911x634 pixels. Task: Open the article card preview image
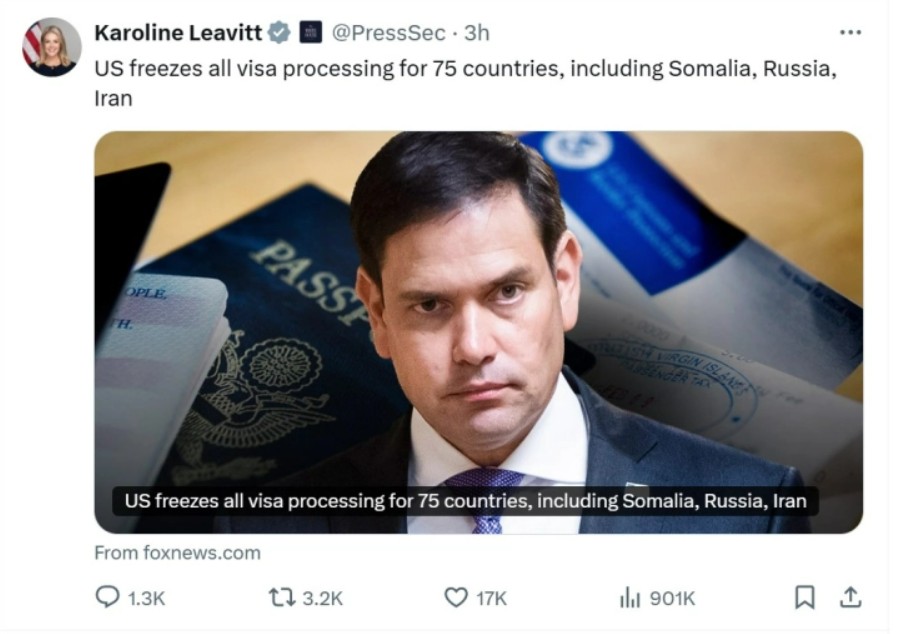478,332
